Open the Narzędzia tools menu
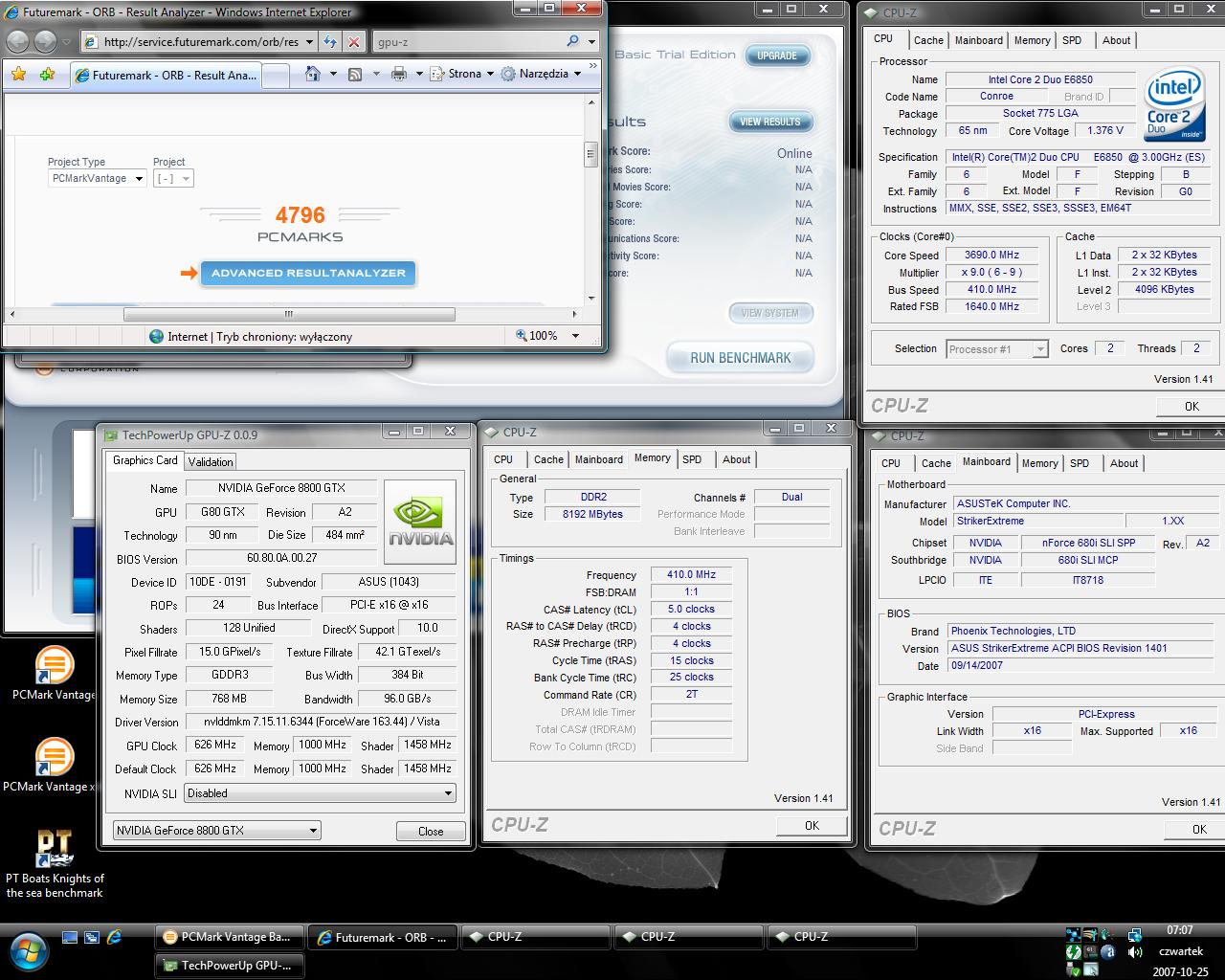The height and width of the screenshot is (980, 1225). (541, 74)
